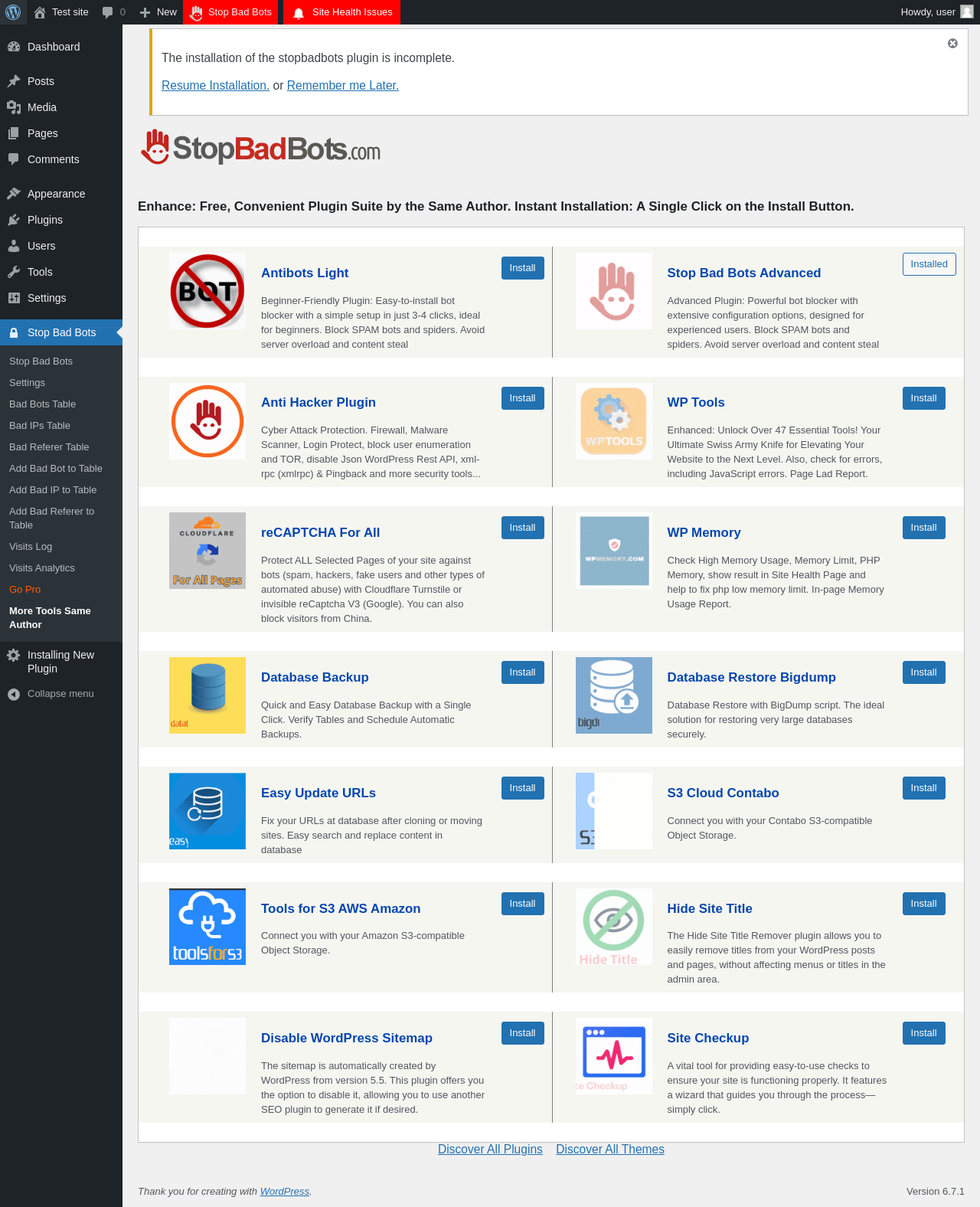Click the Database Restore Bigdump icon
The height and width of the screenshot is (1207, 980).
pyautogui.click(x=614, y=695)
